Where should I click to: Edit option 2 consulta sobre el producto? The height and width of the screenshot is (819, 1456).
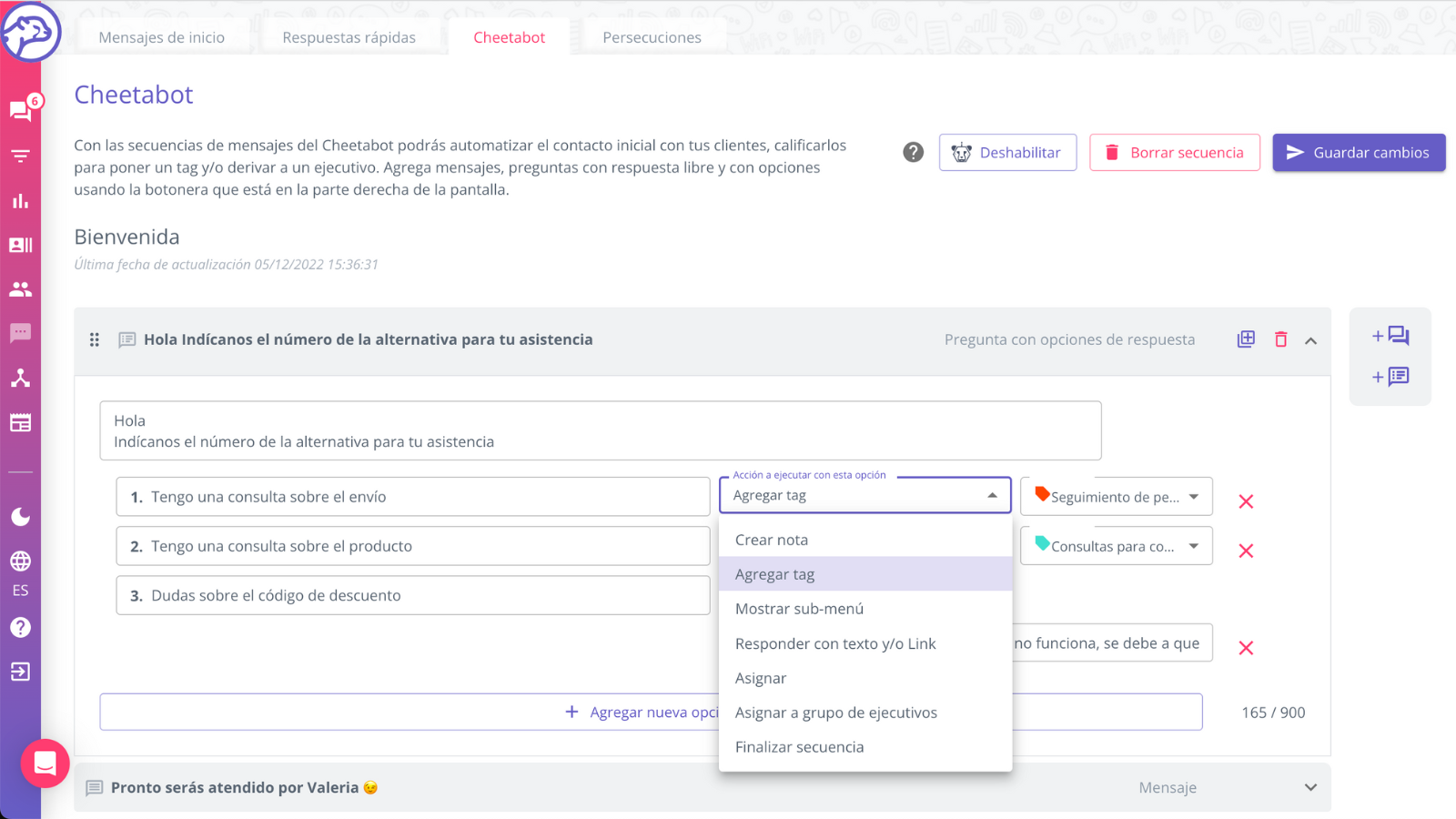(413, 546)
